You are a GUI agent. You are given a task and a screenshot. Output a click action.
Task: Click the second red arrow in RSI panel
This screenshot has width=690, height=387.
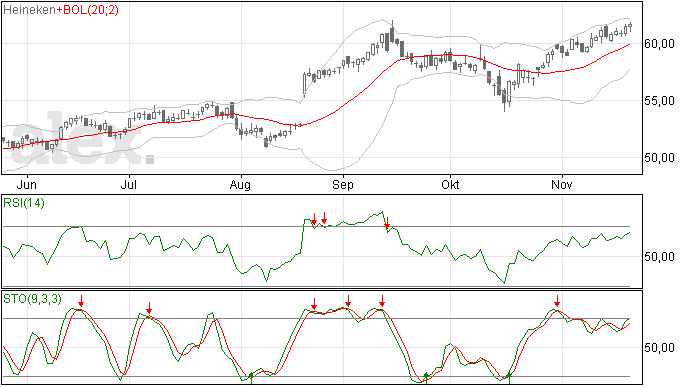point(324,217)
